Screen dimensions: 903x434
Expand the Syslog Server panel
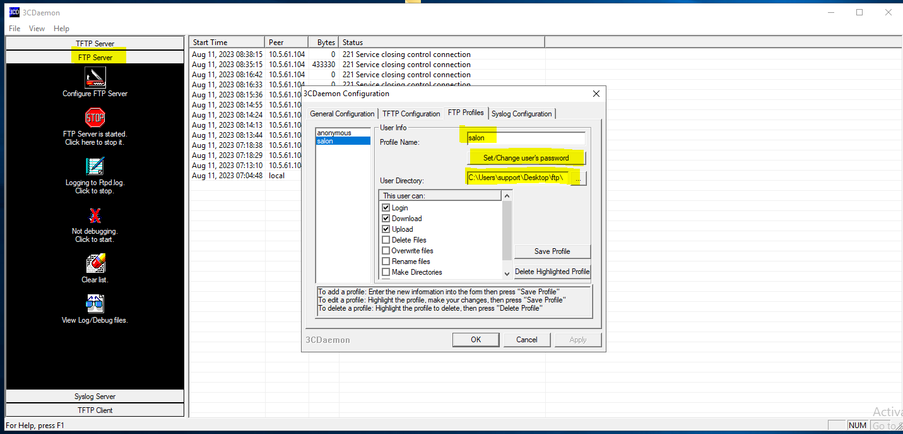click(x=95, y=396)
